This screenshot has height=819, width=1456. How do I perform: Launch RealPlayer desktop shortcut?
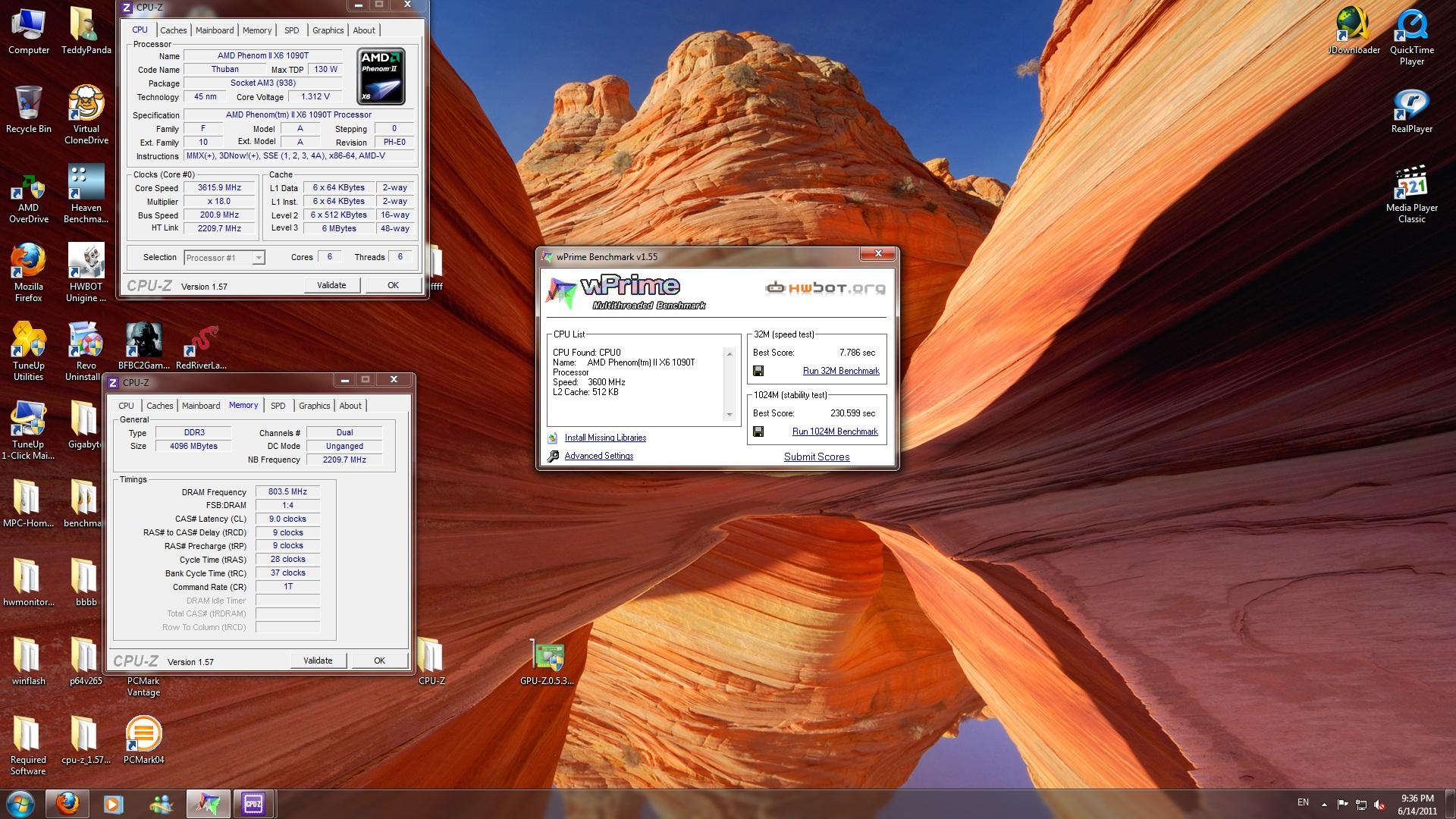click(1411, 111)
